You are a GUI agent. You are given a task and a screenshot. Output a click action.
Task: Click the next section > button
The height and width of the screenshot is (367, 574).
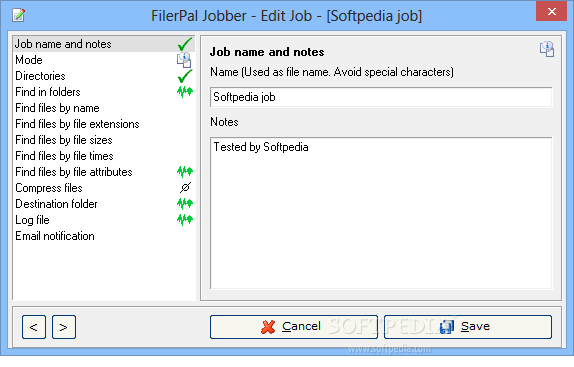[x=64, y=327]
